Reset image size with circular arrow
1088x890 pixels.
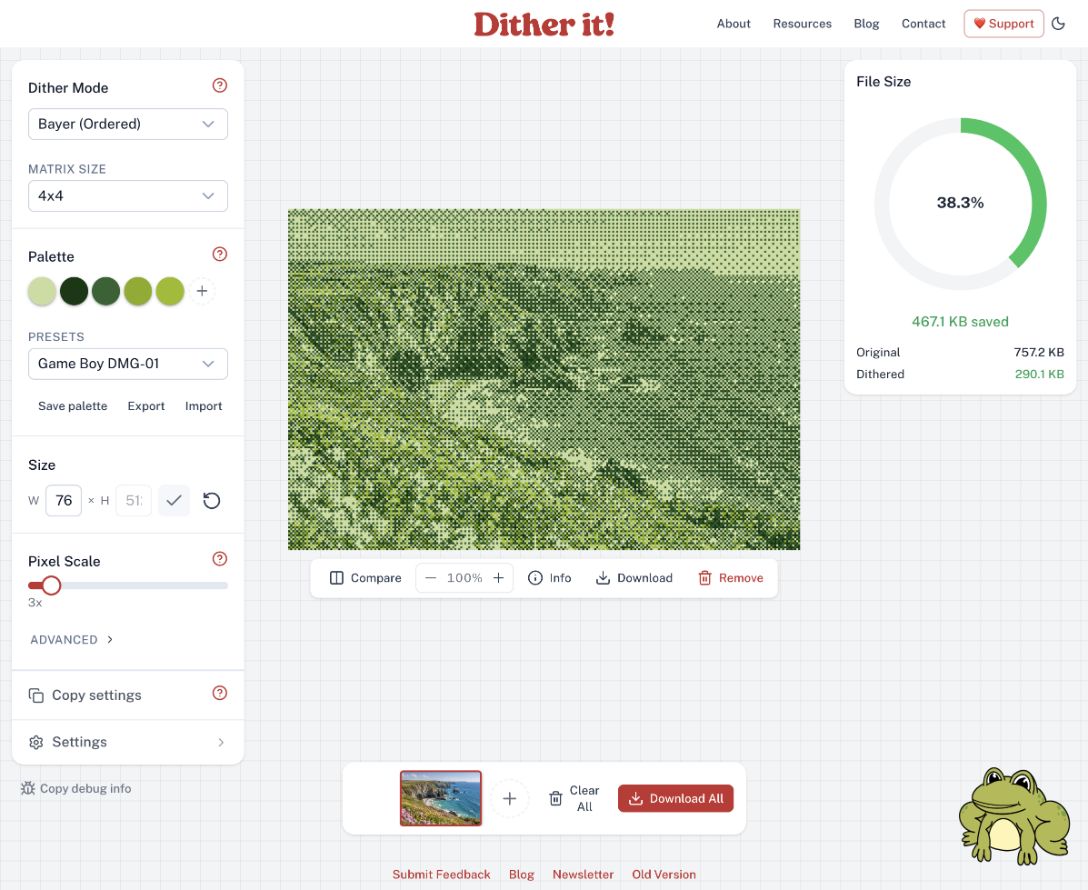(212, 500)
